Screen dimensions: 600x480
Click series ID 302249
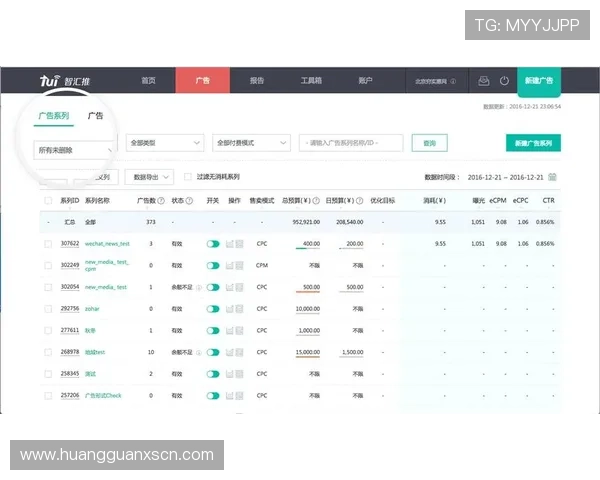pyautogui.click(x=70, y=265)
